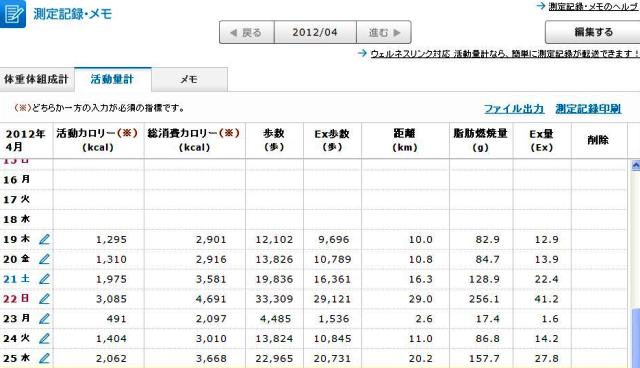Click the 総消費カロリー column header
This screenshot has height=368, width=640.
pyautogui.click(x=194, y=140)
